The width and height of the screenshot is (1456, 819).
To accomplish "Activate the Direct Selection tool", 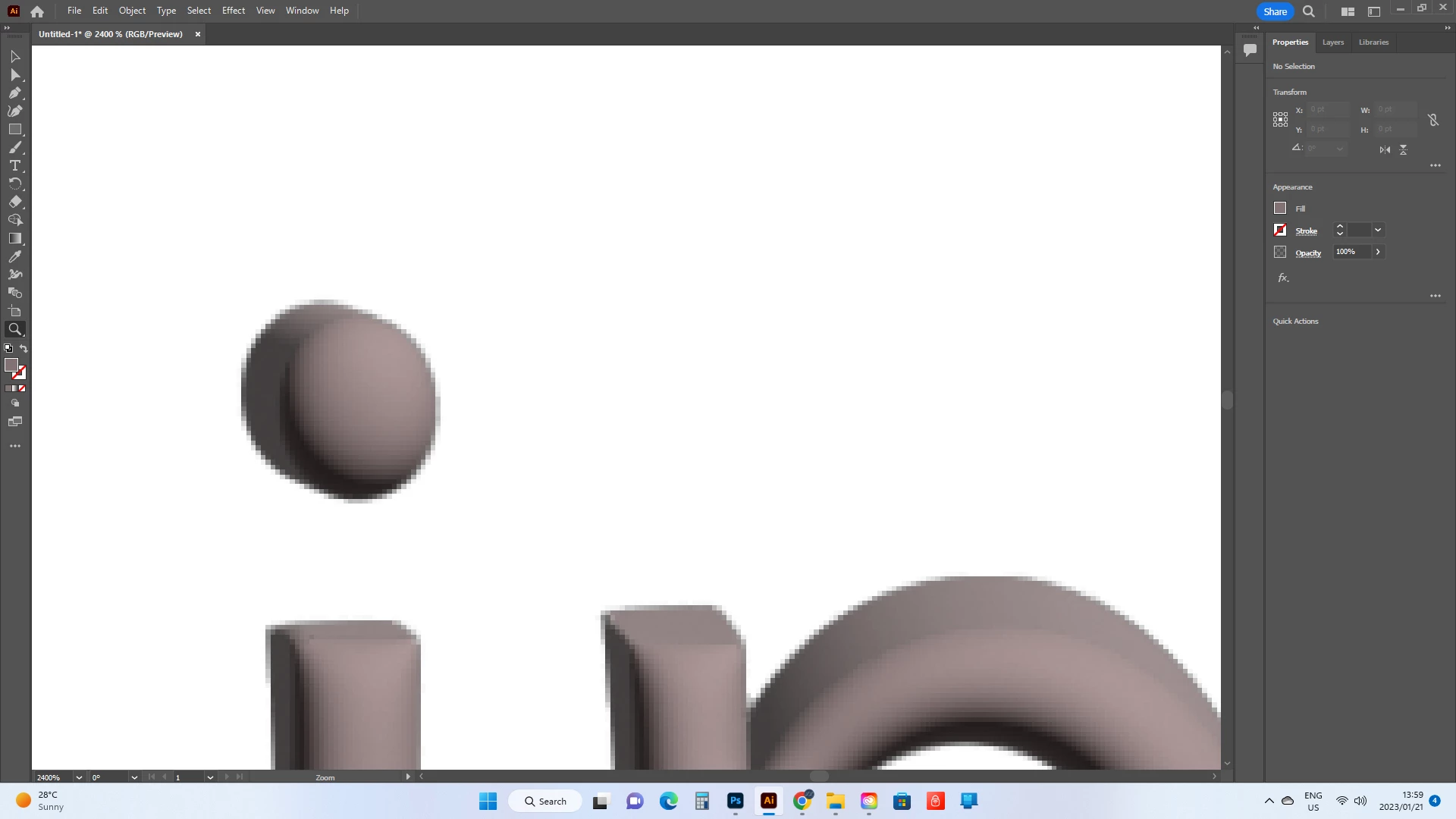I will (14, 74).
